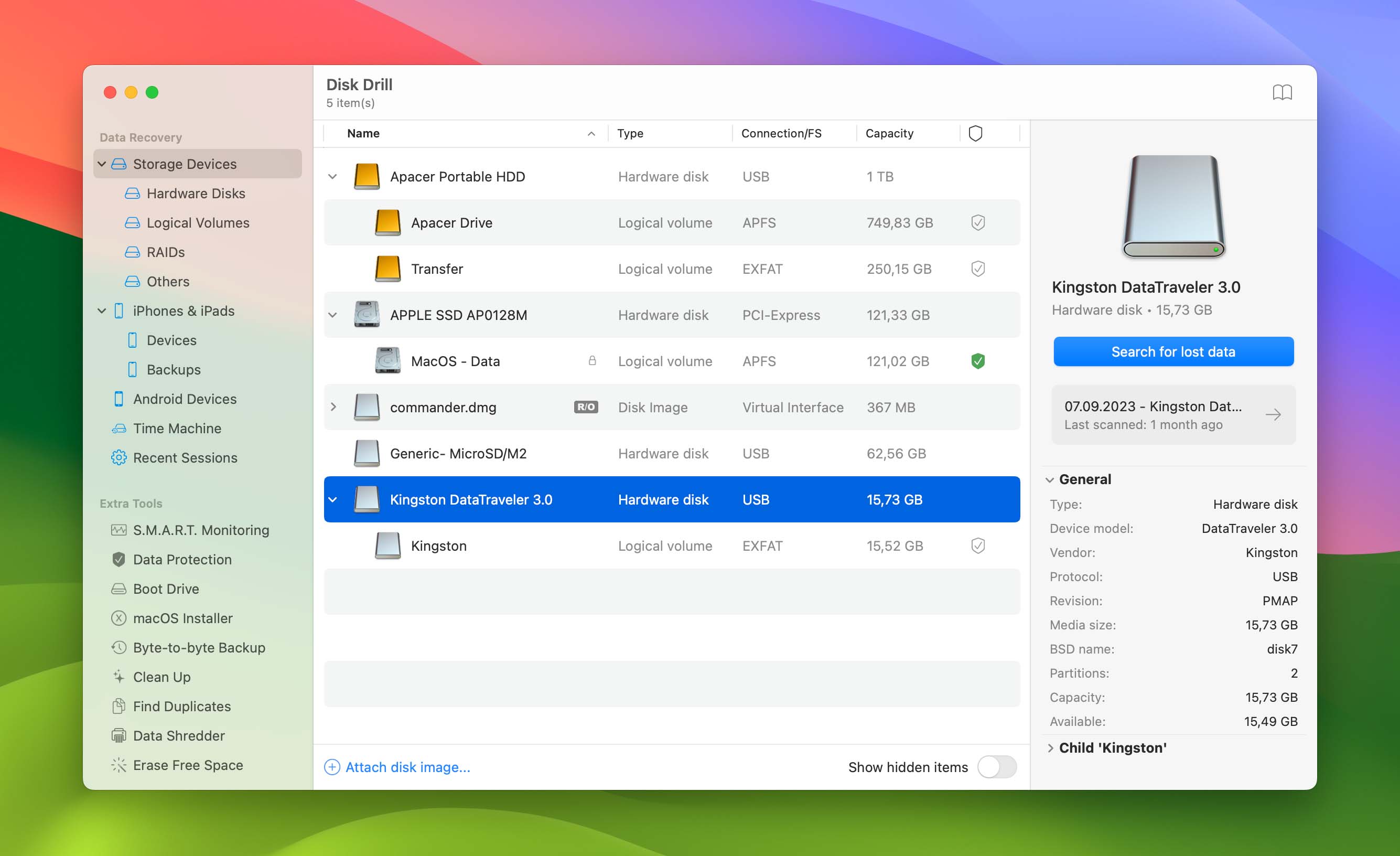Image resolution: width=1400 pixels, height=856 pixels.
Task: Collapse the Apacer Portable HDD row
Action: click(x=333, y=176)
